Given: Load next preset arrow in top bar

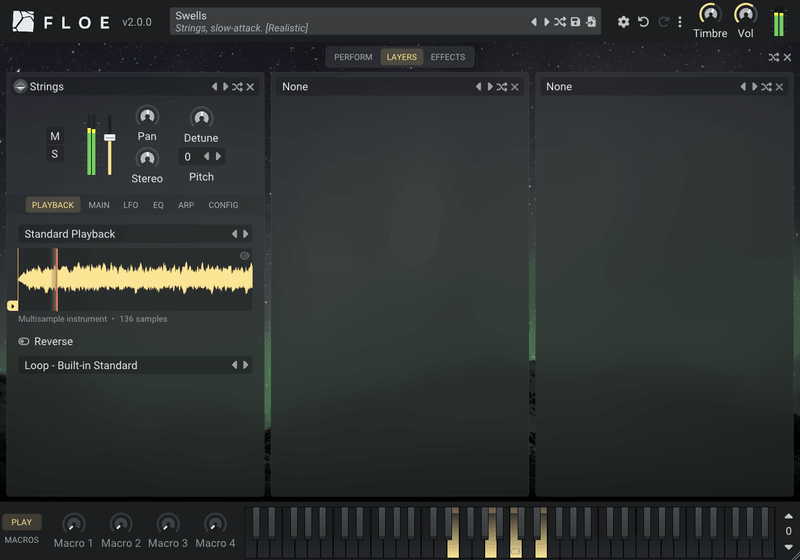Looking at the screenshot, I should [546, 22].
